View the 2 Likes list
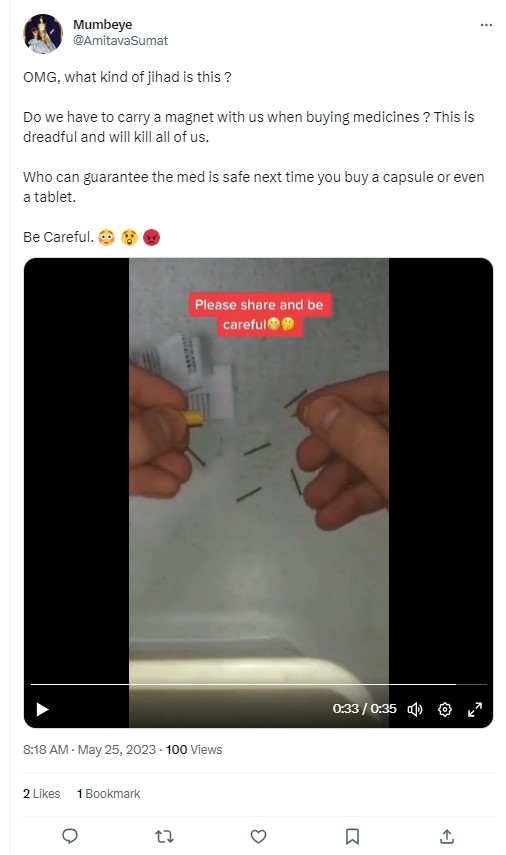The image size is (506, 855). [41, 793]
